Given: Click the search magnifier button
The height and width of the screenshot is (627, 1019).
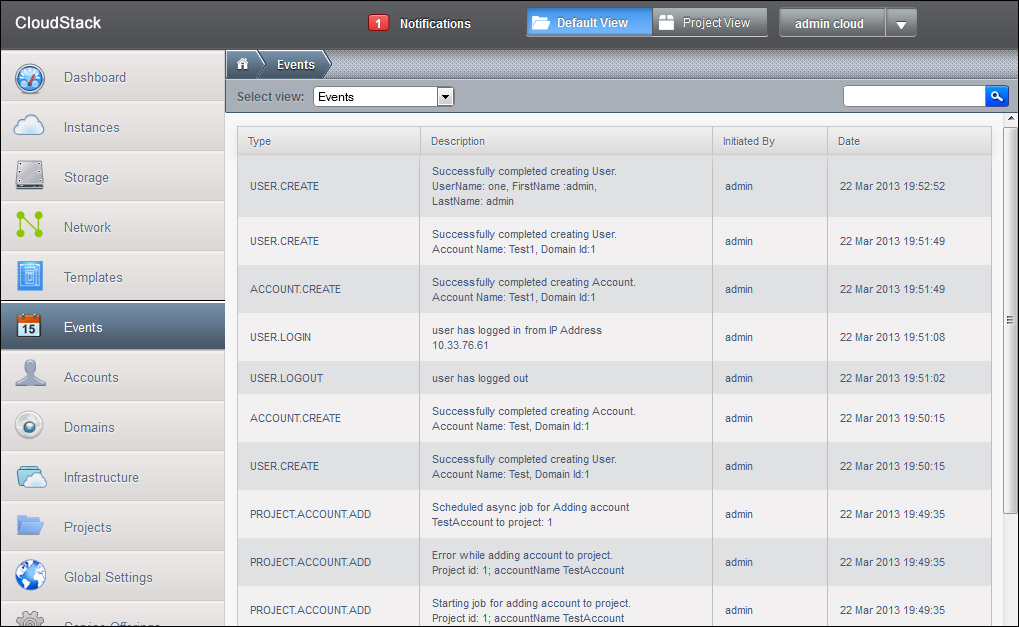Looking at the screenshot, I should point(996,96).
